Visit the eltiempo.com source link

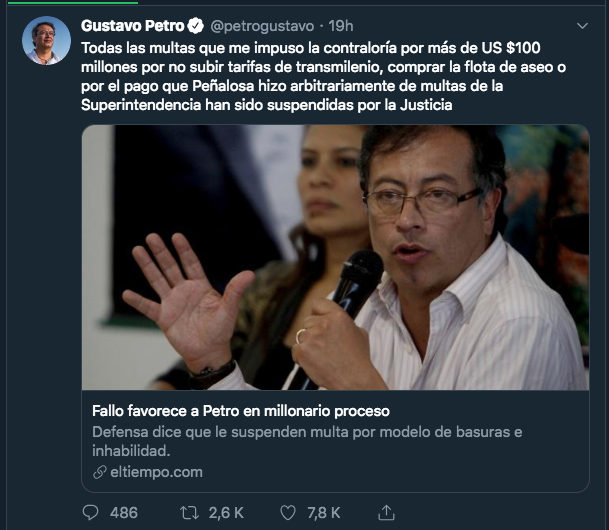click(x=157, y=472)
